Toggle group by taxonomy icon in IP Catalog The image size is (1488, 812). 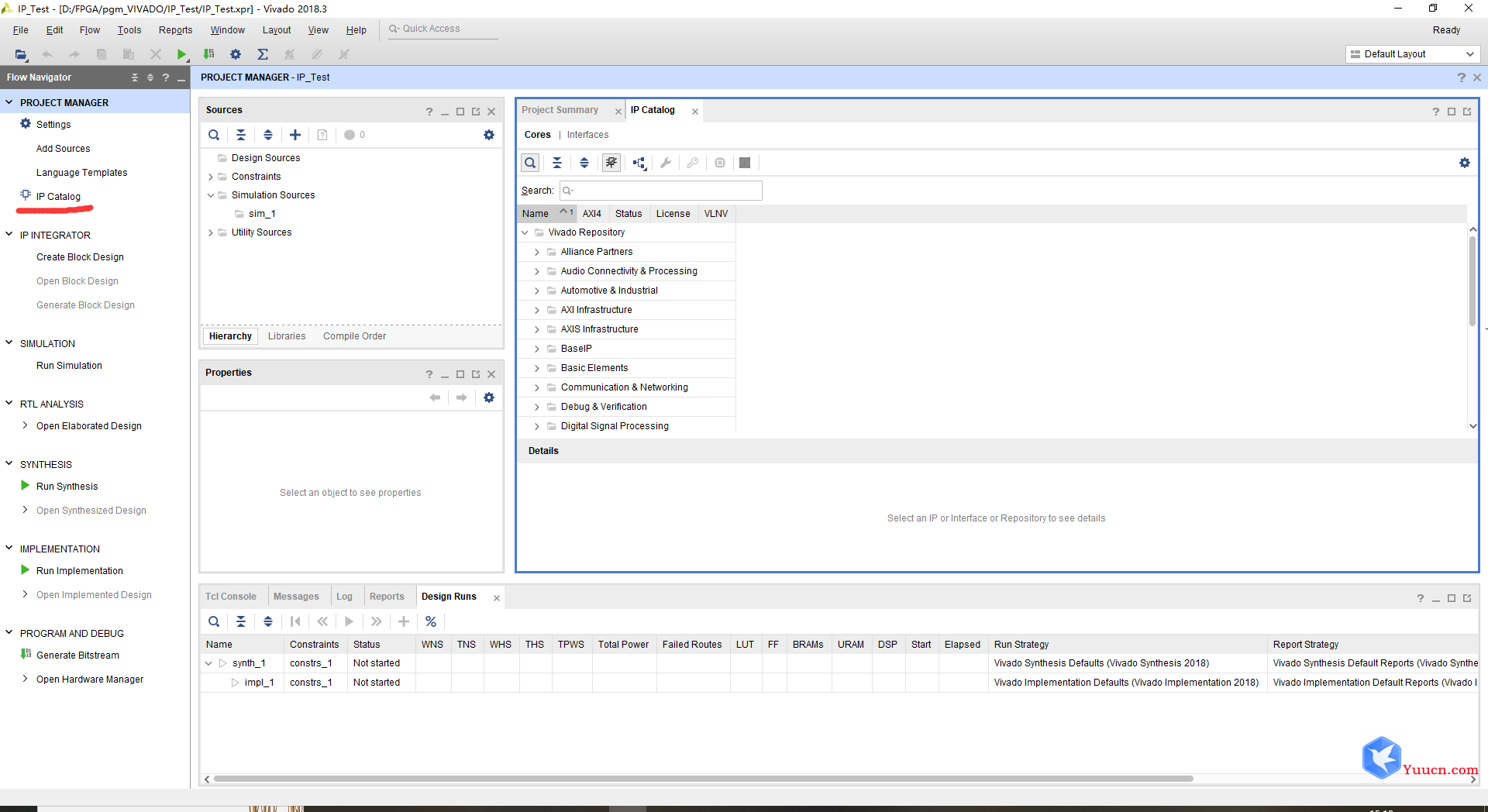coord(611,163)
